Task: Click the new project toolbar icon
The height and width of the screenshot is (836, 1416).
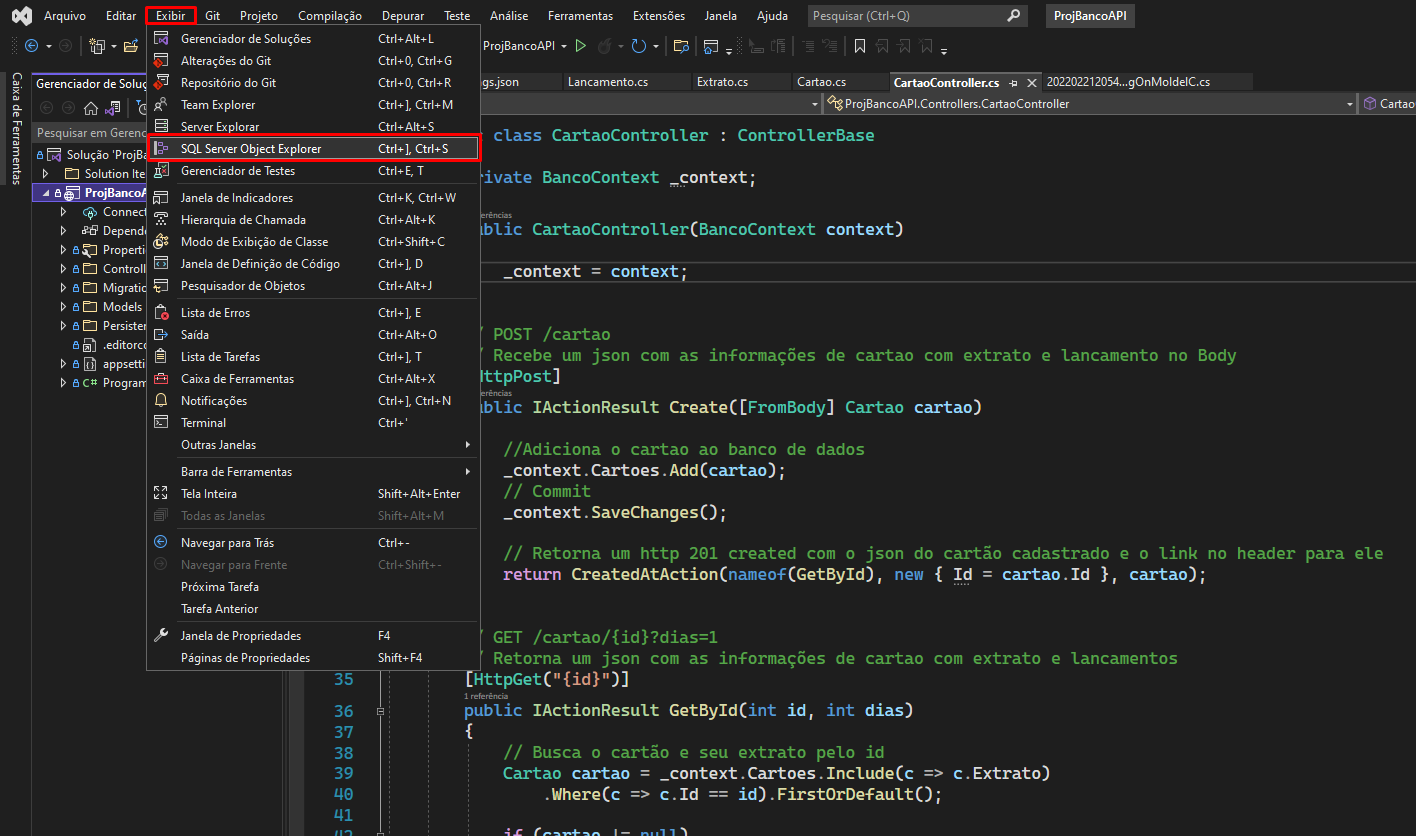Action: (x=97, y=46)
